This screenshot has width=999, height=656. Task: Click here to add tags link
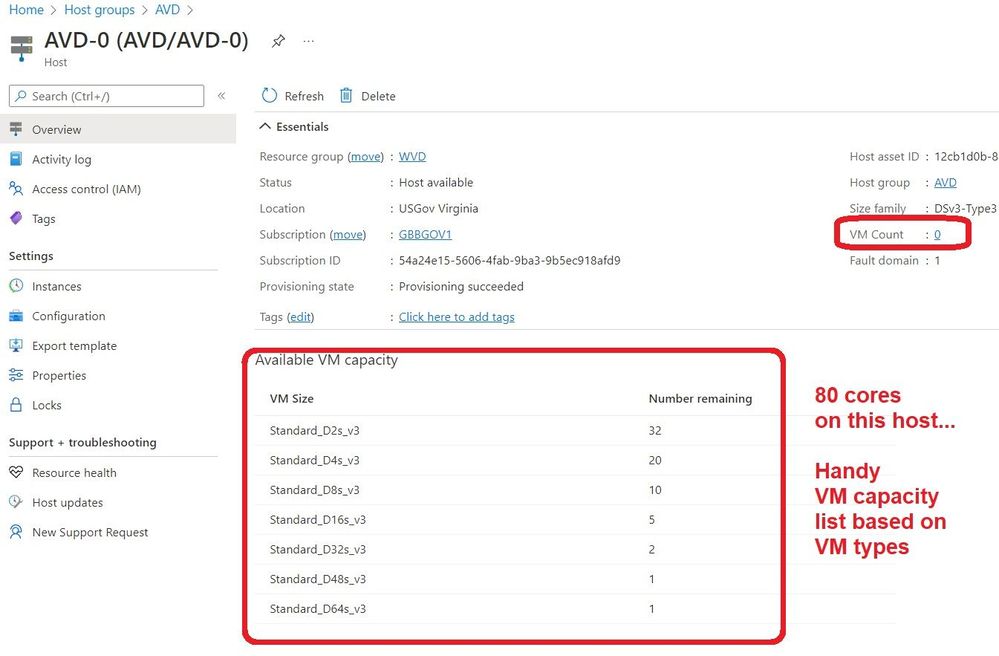(456, 317)
